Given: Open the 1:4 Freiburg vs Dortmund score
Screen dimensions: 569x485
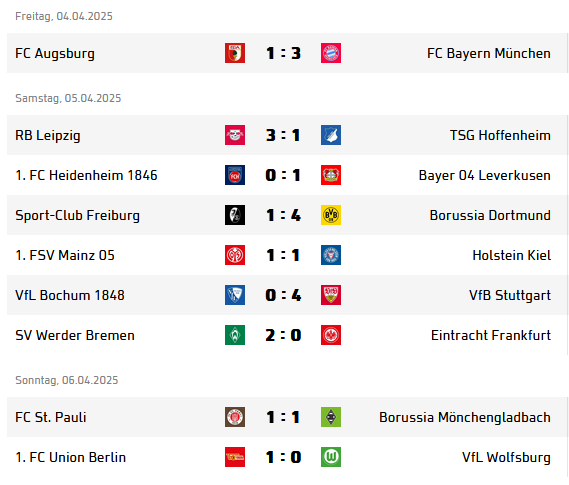Looking at the screenshot, I should coord(283,215).
